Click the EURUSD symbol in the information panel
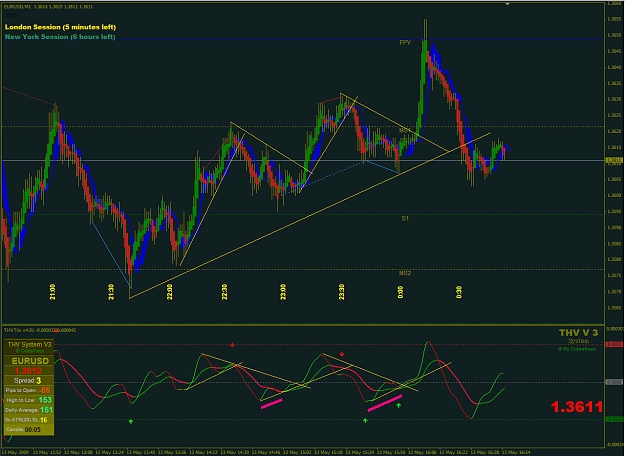Viewport: 625px width, 456px height. click(x=30, y=361)
